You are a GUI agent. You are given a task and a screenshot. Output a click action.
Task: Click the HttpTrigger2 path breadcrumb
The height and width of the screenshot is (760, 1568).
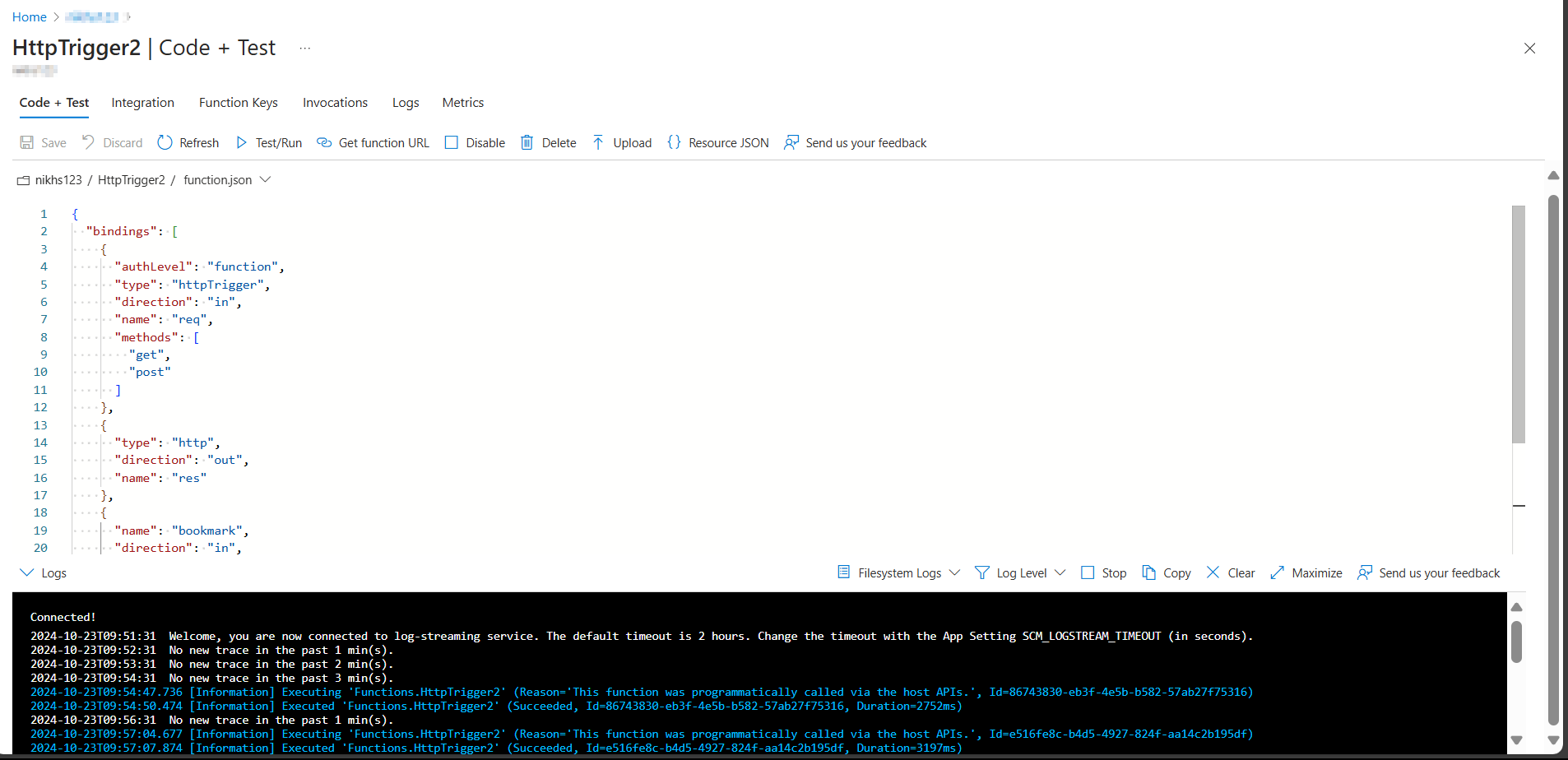click(x=132, y=180)
